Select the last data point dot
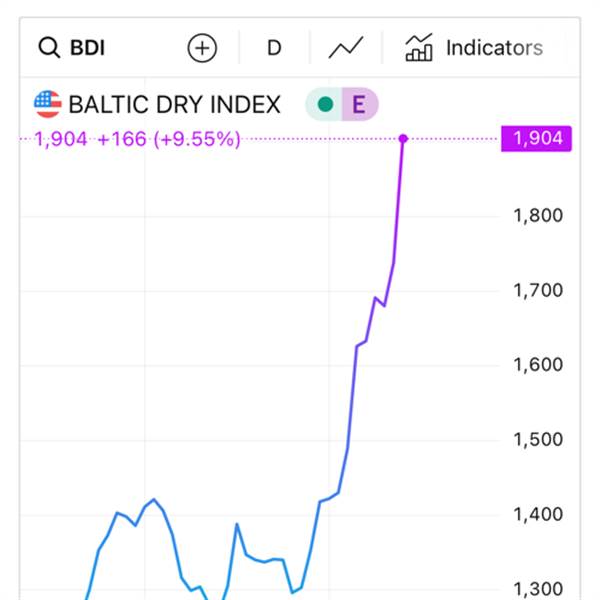Screen dimensions: 600x600 403,139
